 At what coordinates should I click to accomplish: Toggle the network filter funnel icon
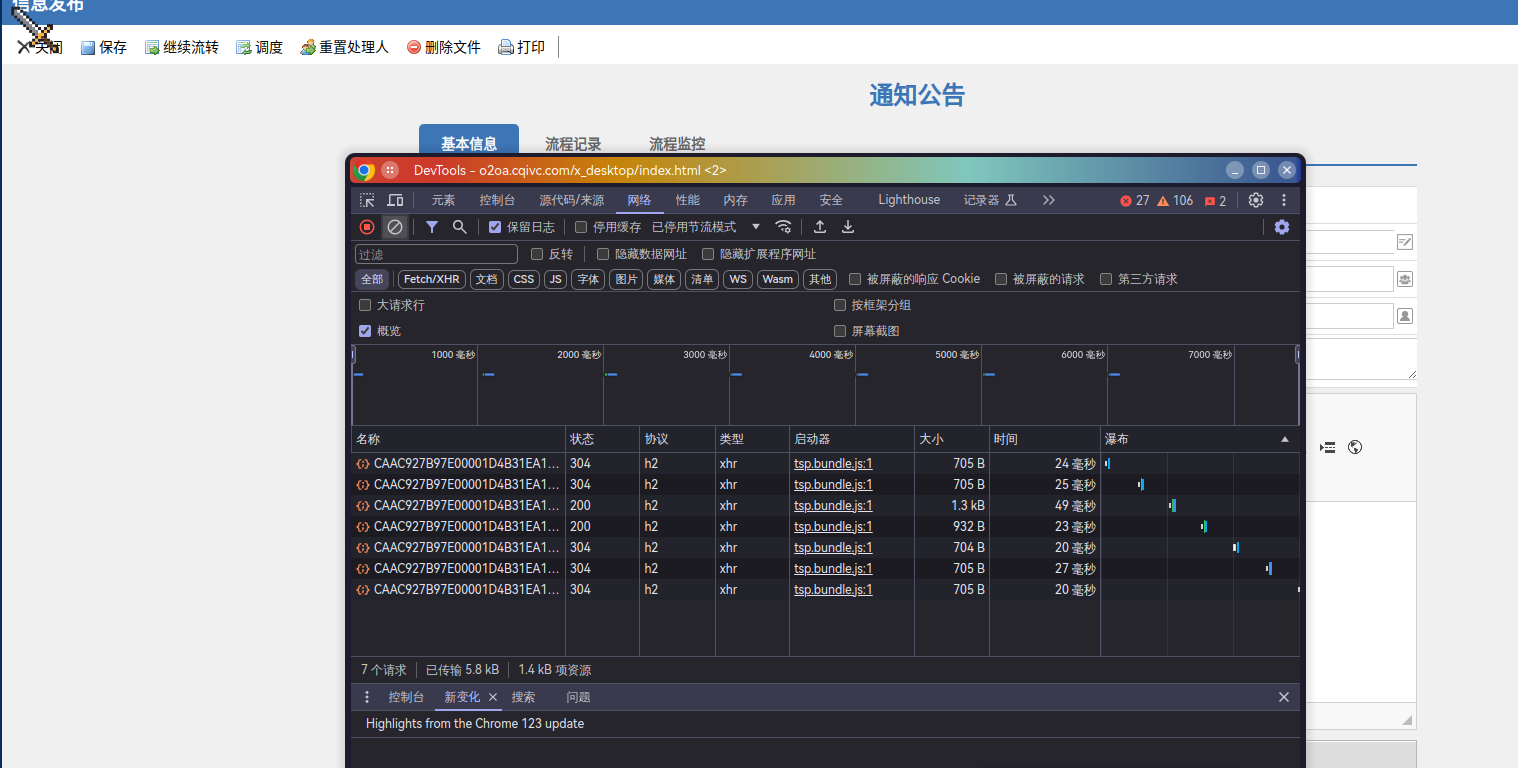tap(432, 227)
